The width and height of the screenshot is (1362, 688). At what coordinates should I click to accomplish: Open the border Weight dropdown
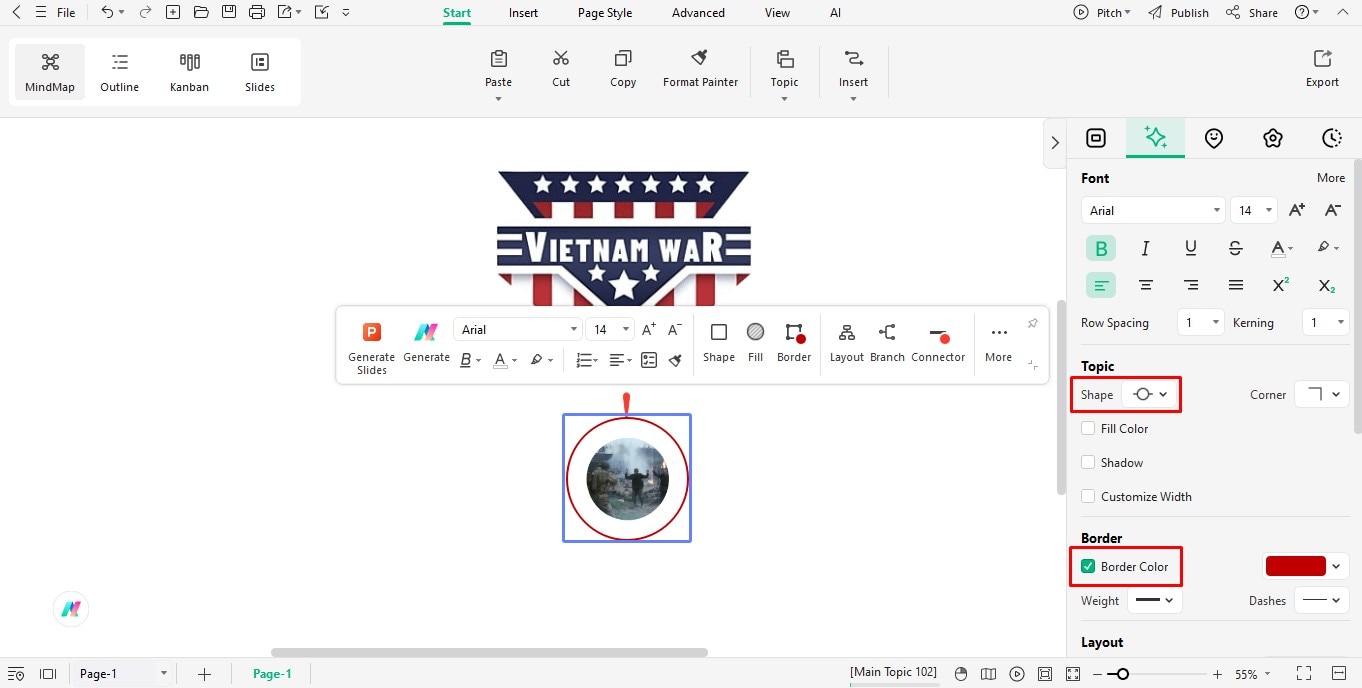pos(1155,600)
